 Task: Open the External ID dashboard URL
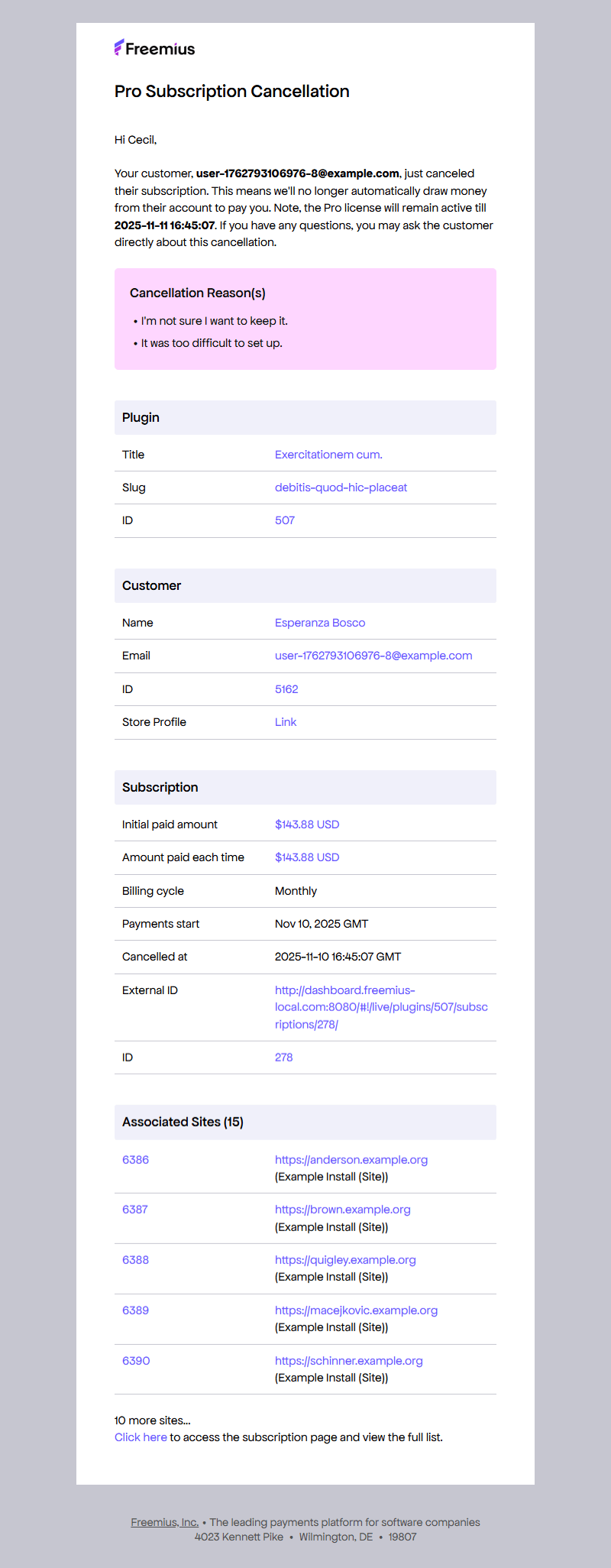tap(381, 1007)
